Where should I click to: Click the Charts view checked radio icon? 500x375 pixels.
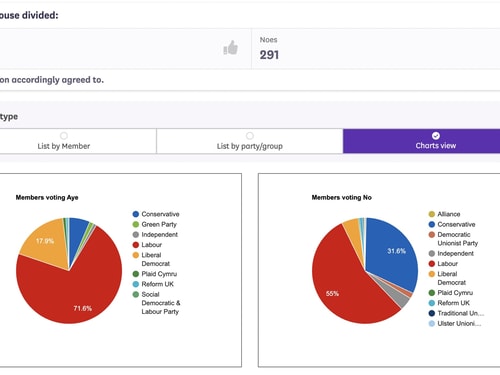tap(435, 136)
